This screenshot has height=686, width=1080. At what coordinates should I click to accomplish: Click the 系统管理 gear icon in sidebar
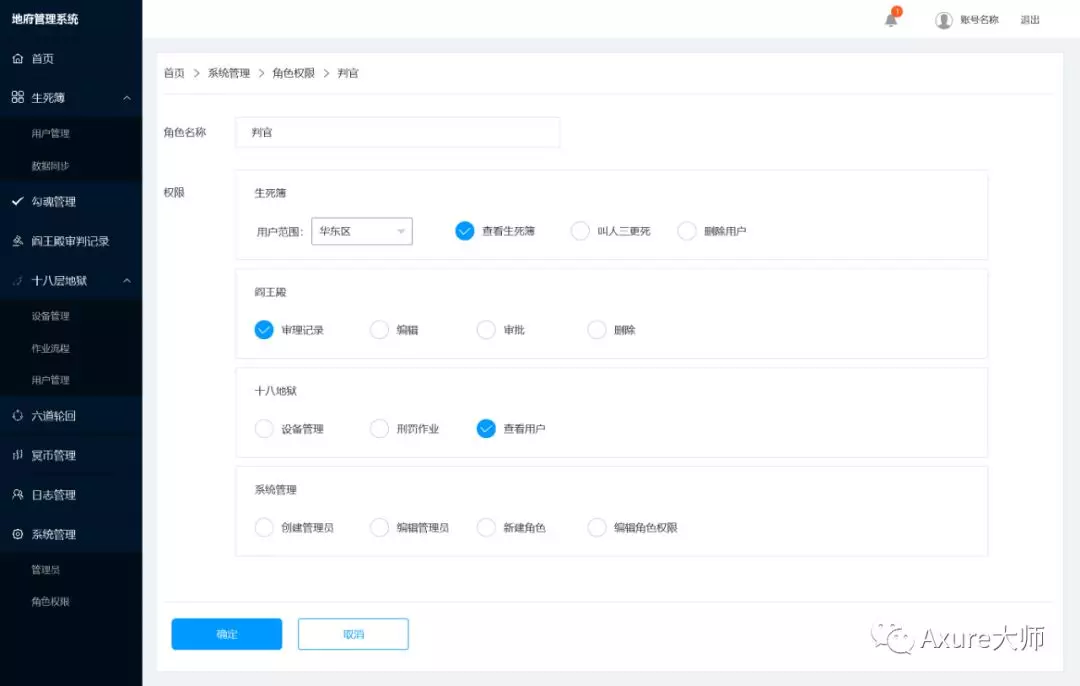click(x=18, y=534)
